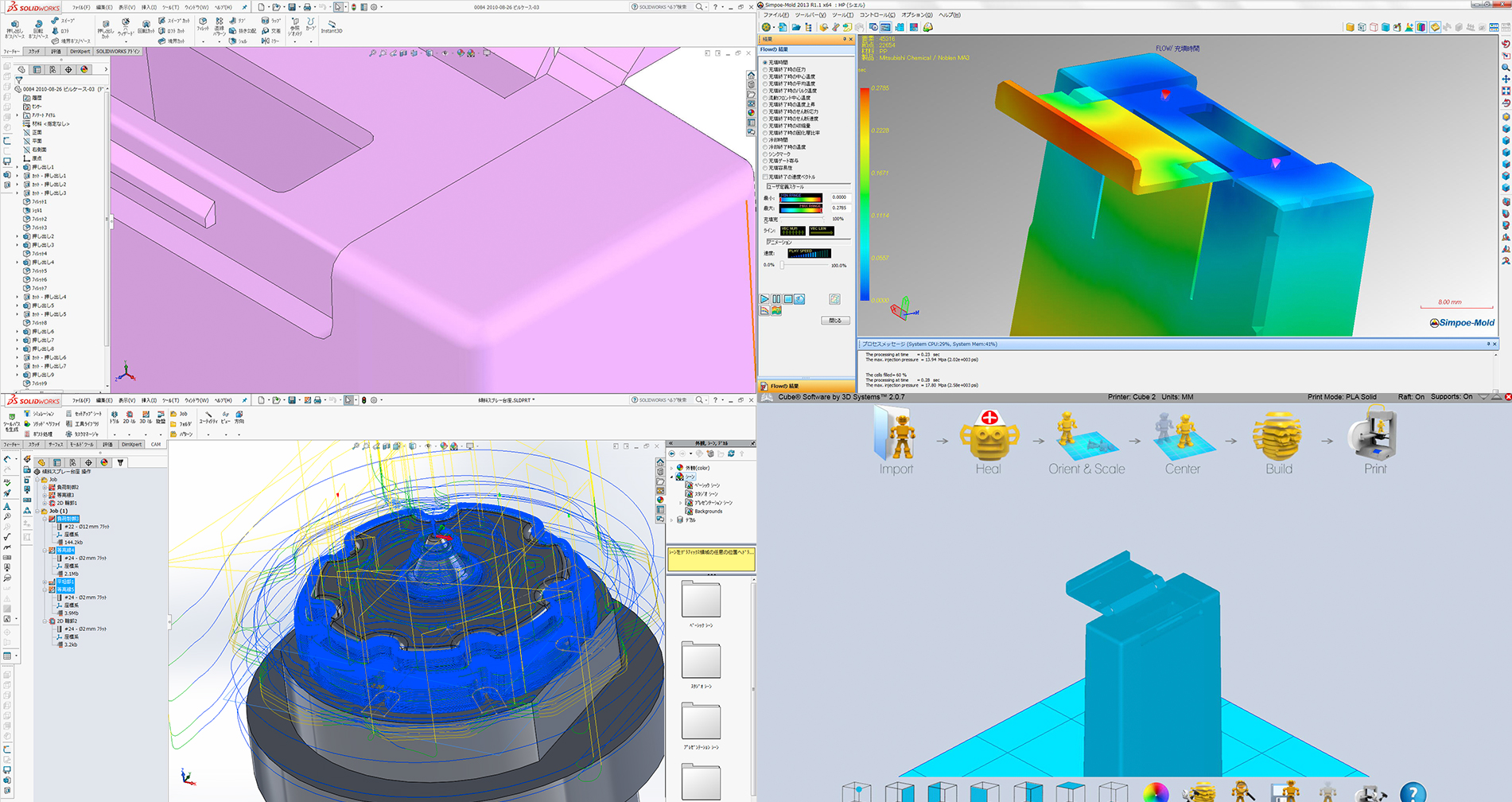Viewport: 1512px width, 802px height.
Task: Open the ヘルプ(H) menu in Simpoe-Mold
Action: coord(950,15)
